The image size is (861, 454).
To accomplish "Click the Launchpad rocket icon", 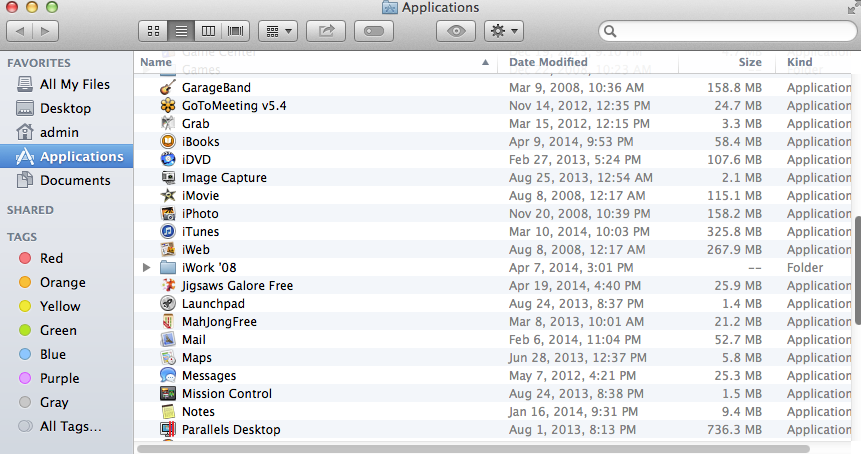I will [x=167, y=304].
